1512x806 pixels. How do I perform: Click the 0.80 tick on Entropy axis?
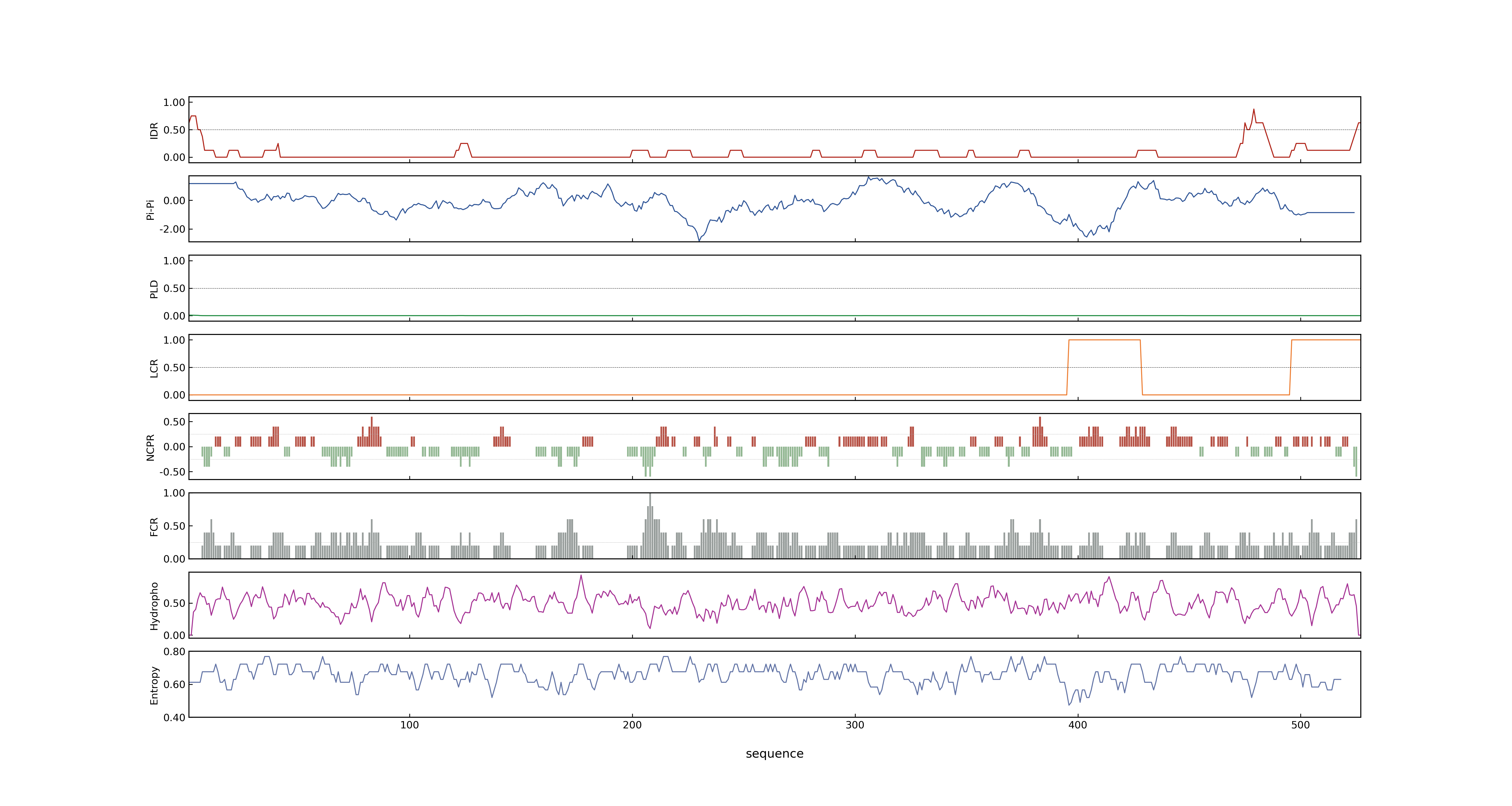point(174,651)
